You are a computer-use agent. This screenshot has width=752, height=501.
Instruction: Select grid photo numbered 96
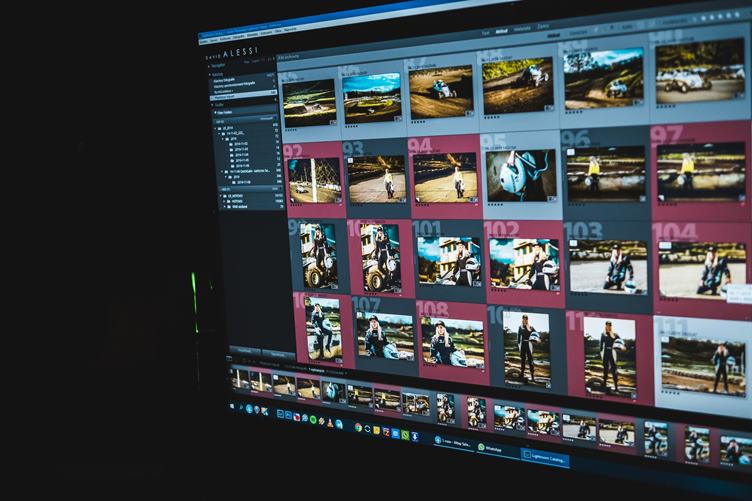pyautogui.click(x=607, y=173)
